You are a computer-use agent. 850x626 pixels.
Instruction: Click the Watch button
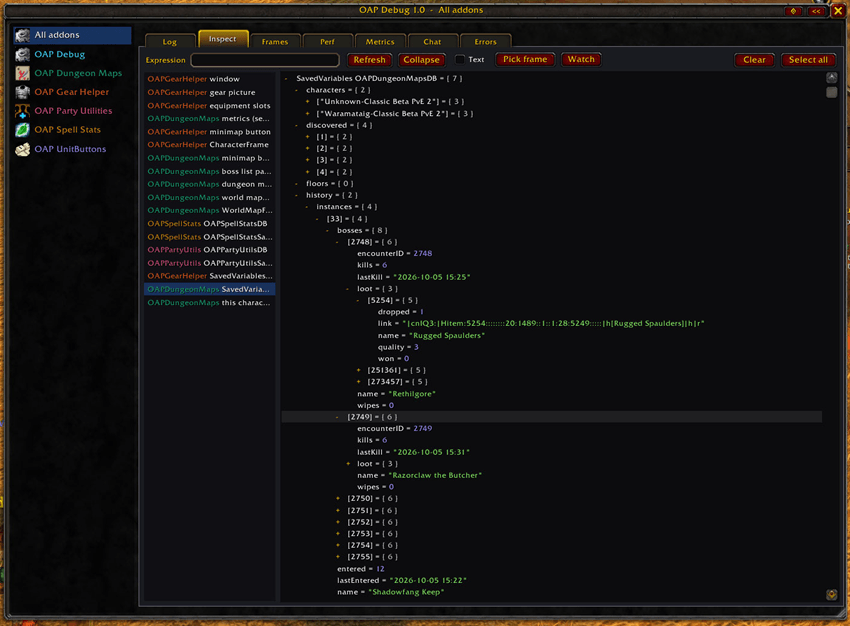[581, 59]
